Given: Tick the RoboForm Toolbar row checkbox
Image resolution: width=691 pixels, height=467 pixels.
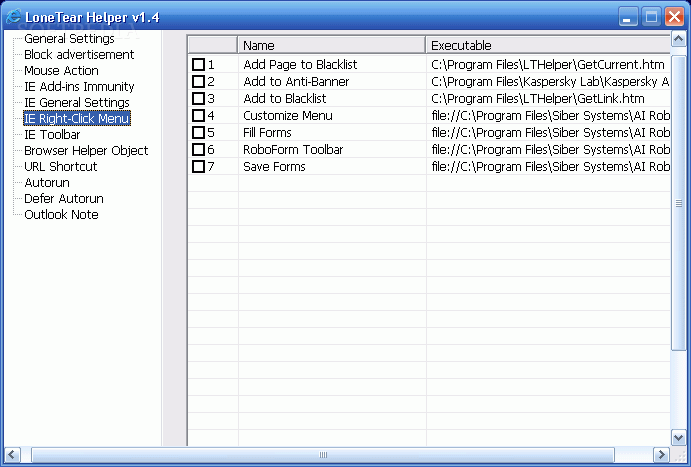Looking at the screenshot, I should (198, 150).
